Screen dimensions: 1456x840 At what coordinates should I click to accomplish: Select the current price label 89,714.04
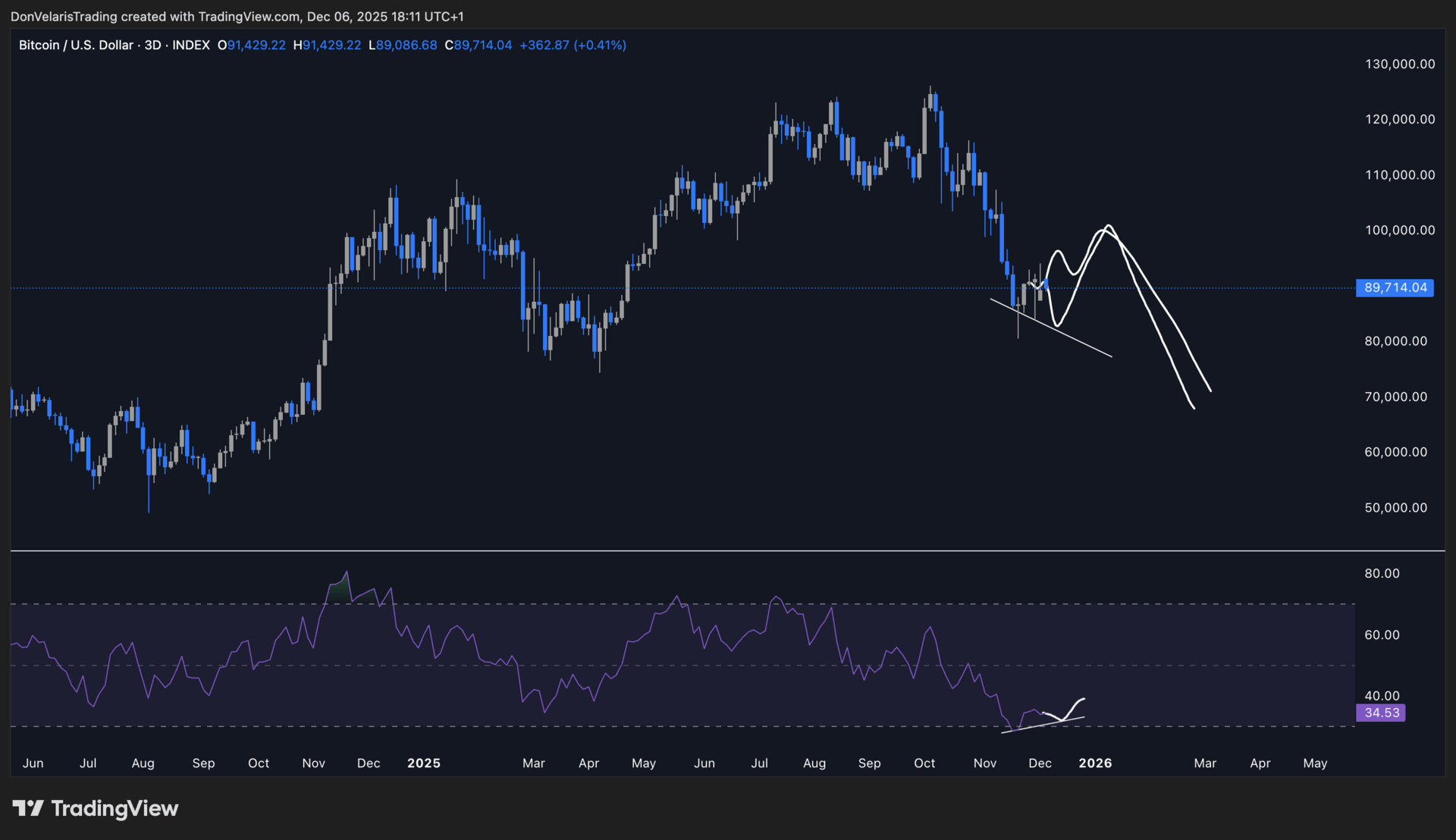coord(1395,288)
